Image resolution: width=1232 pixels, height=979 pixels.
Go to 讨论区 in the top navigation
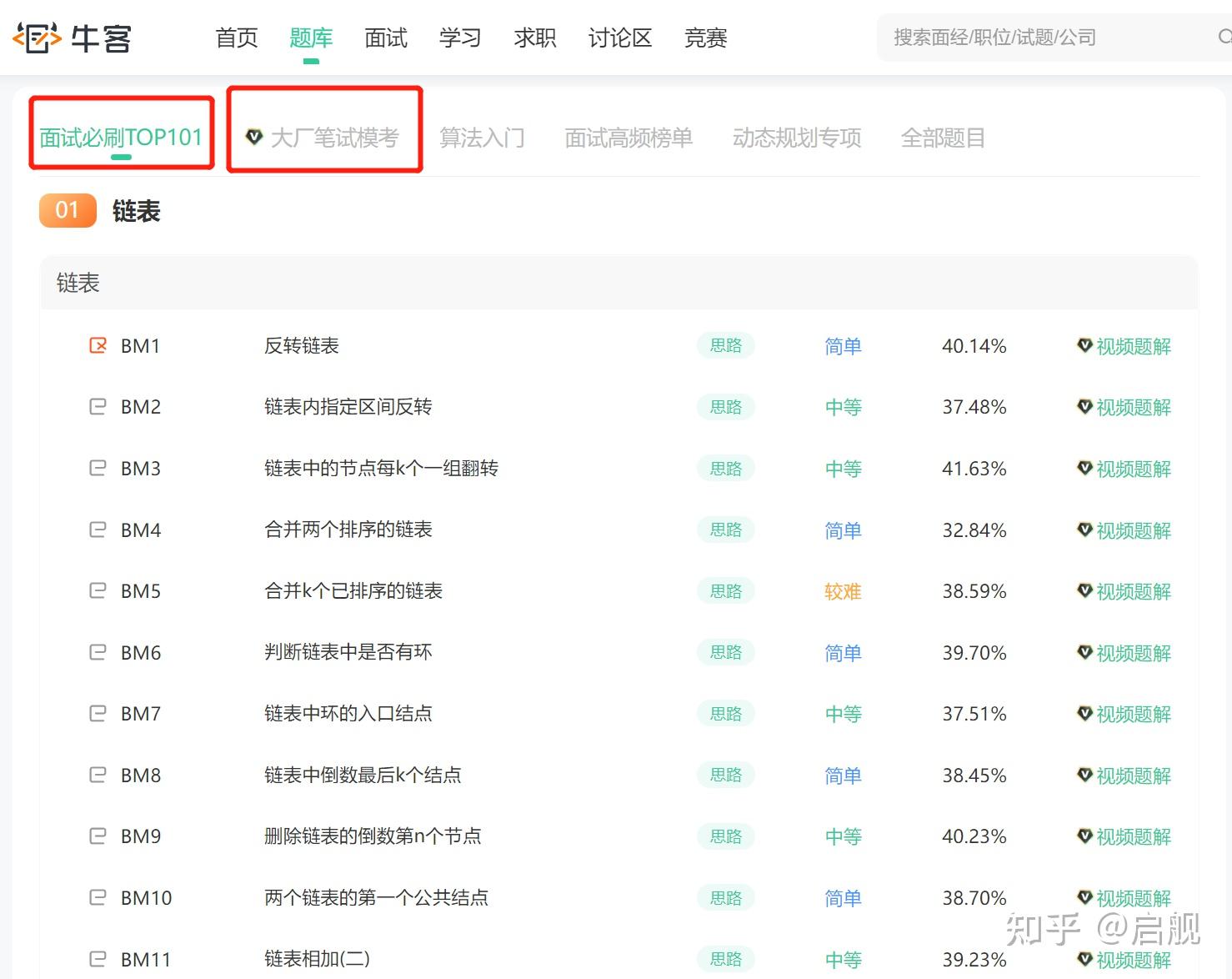620,38
